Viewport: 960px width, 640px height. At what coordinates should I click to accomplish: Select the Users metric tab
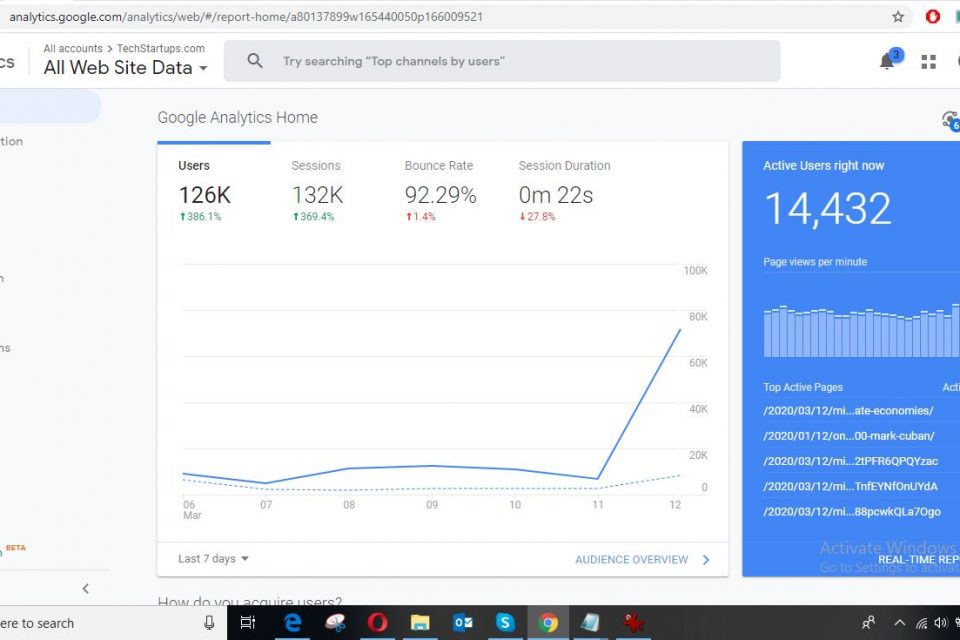pyautogui.click(x=194, y=166)
